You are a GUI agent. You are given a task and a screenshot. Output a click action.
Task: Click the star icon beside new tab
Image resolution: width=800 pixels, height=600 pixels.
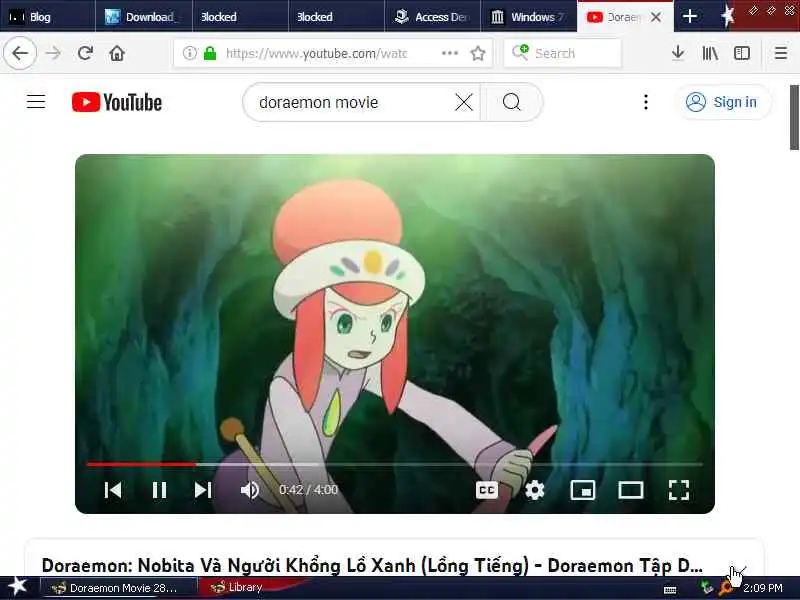(728, 16)
